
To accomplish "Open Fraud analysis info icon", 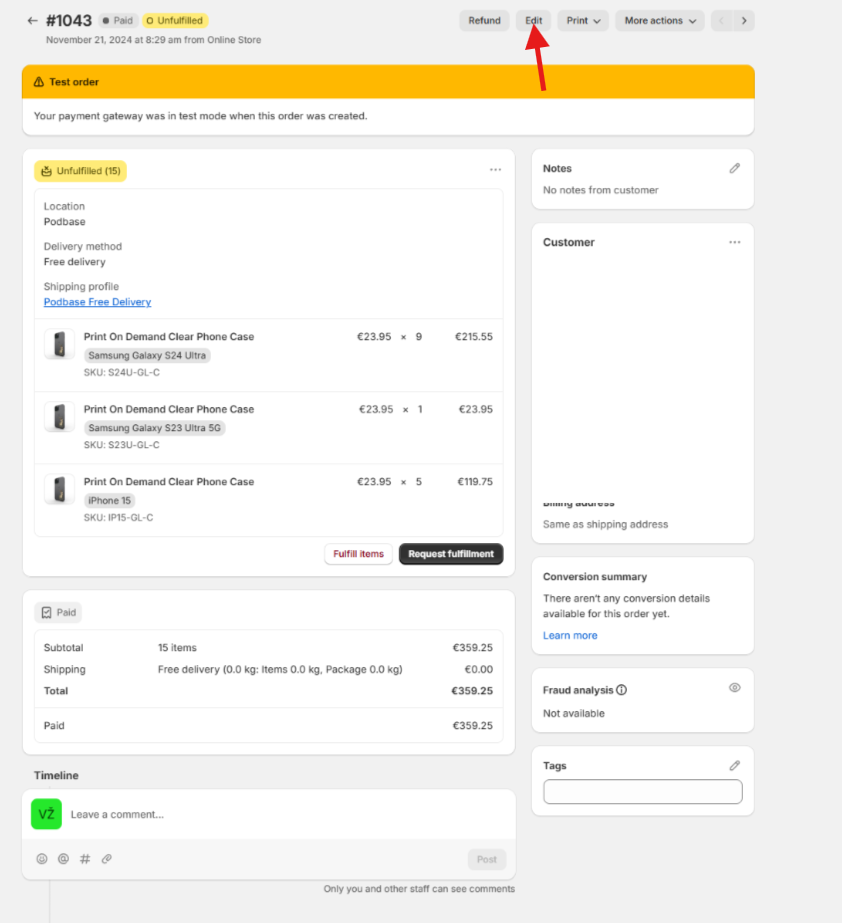I will coord(621,690).
